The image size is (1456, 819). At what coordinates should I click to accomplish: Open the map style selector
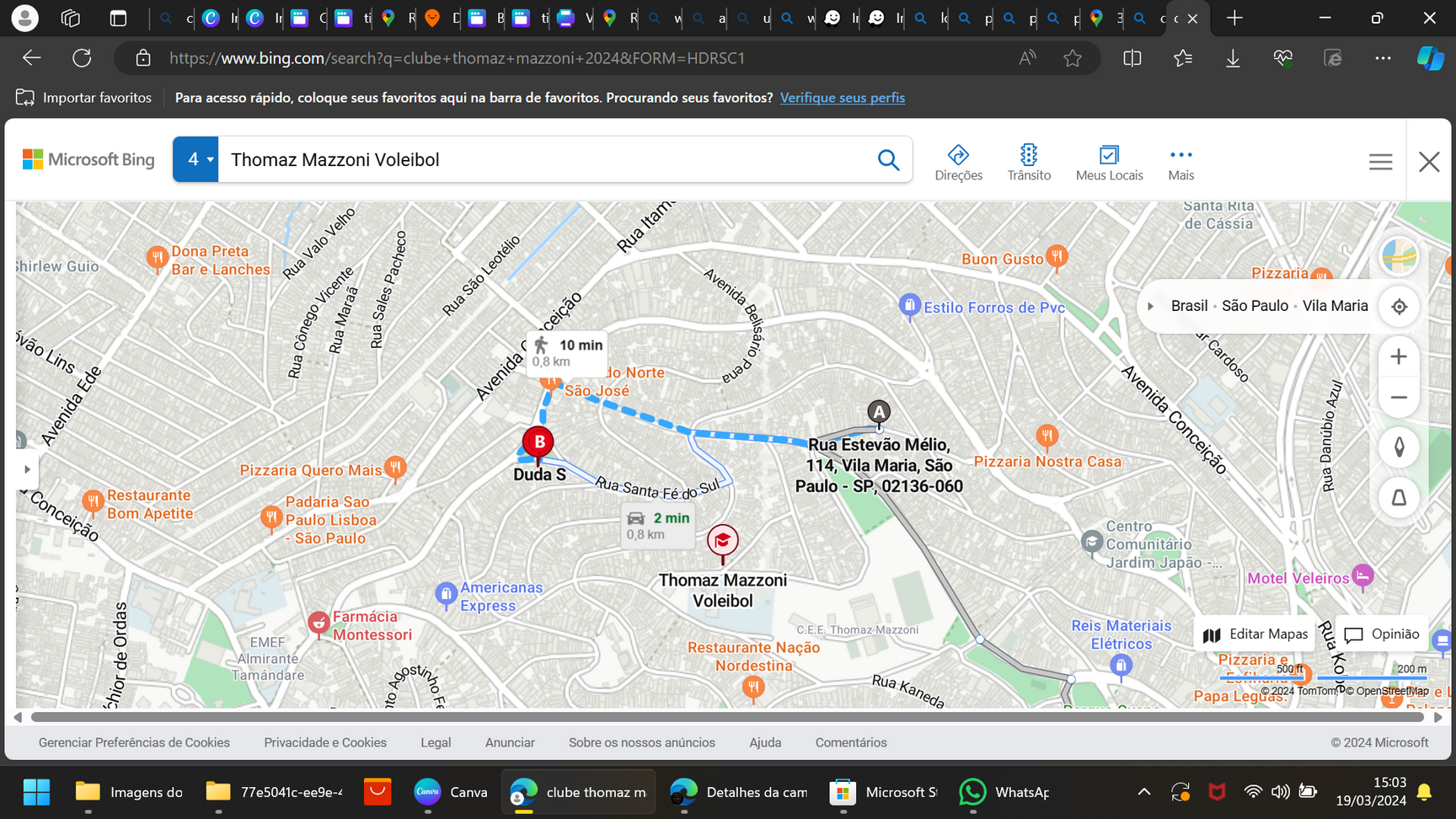pyautogui.click(x=1399, y=256)
